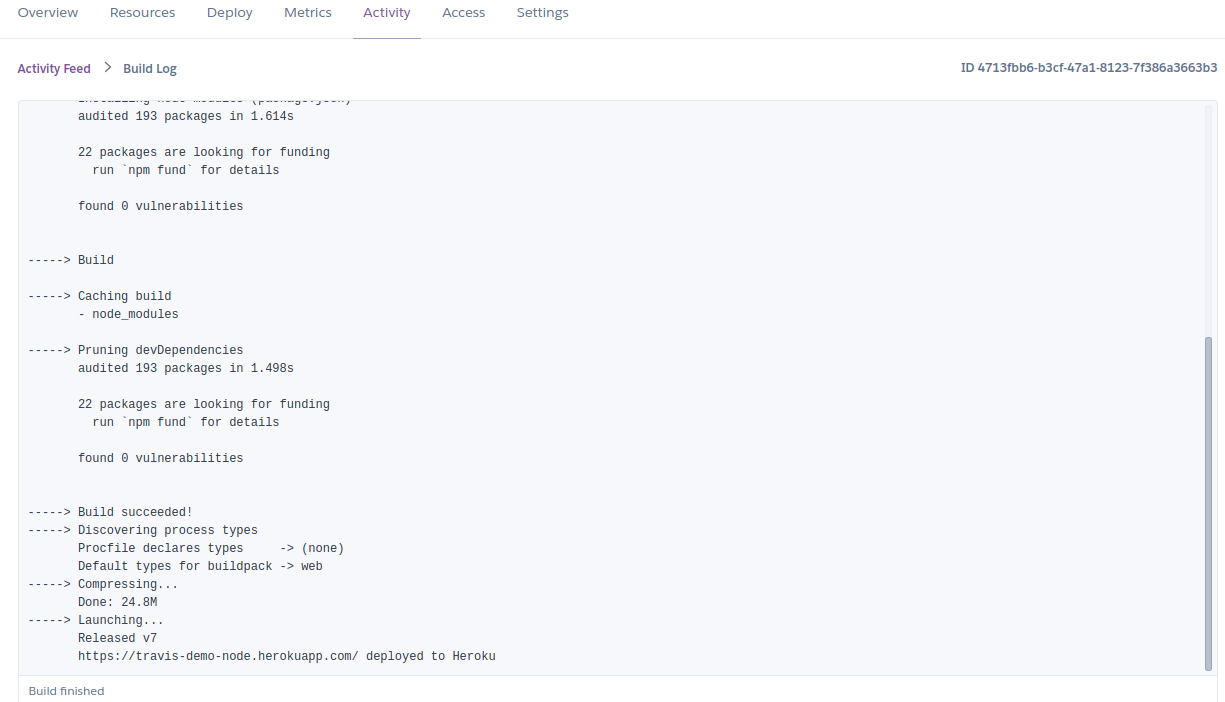1225x702 pixels.
Task: Select the Activity tab
Action: (386, 13)
